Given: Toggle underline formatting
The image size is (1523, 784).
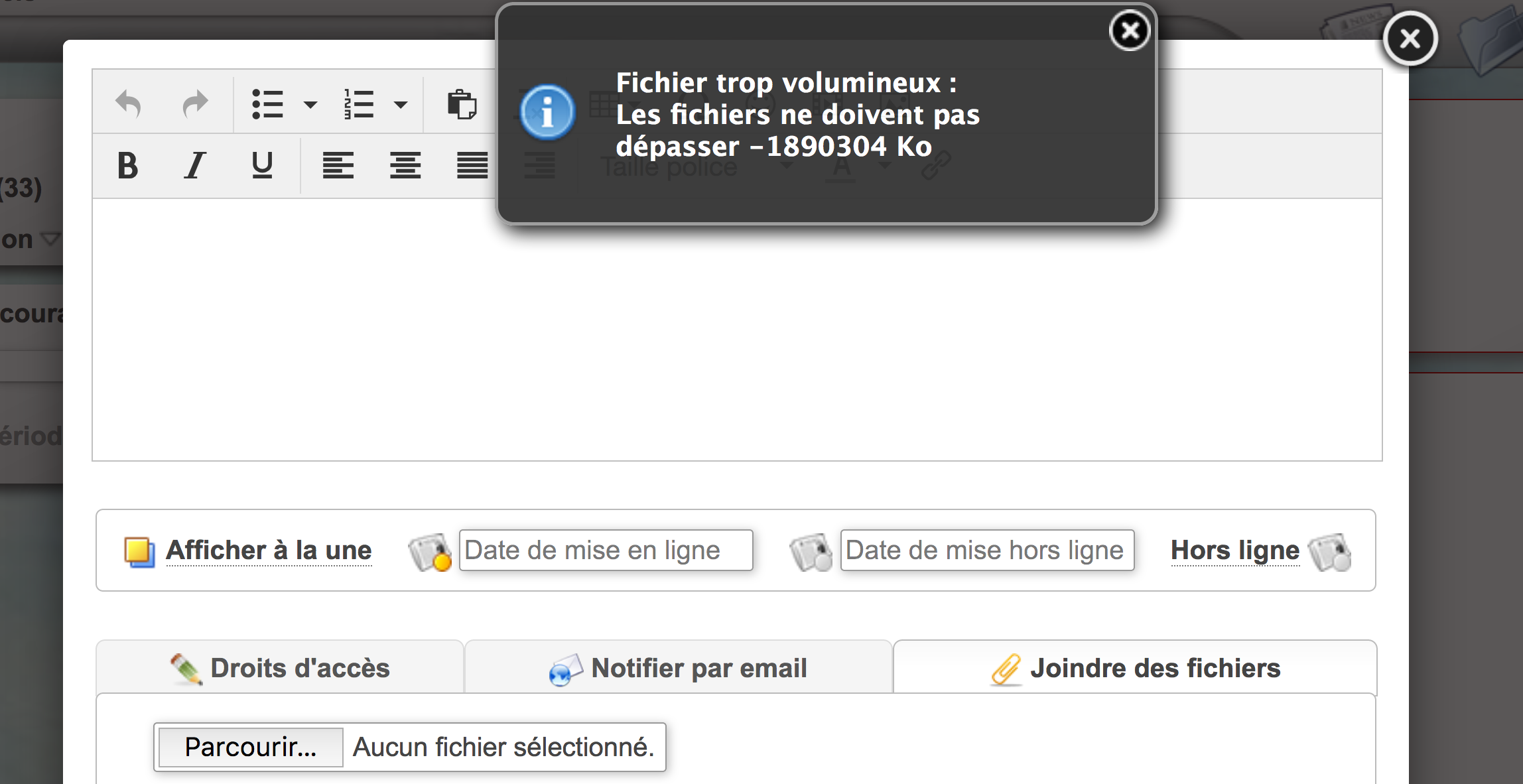Looking at the screenshot, I should tap(262, 165).
